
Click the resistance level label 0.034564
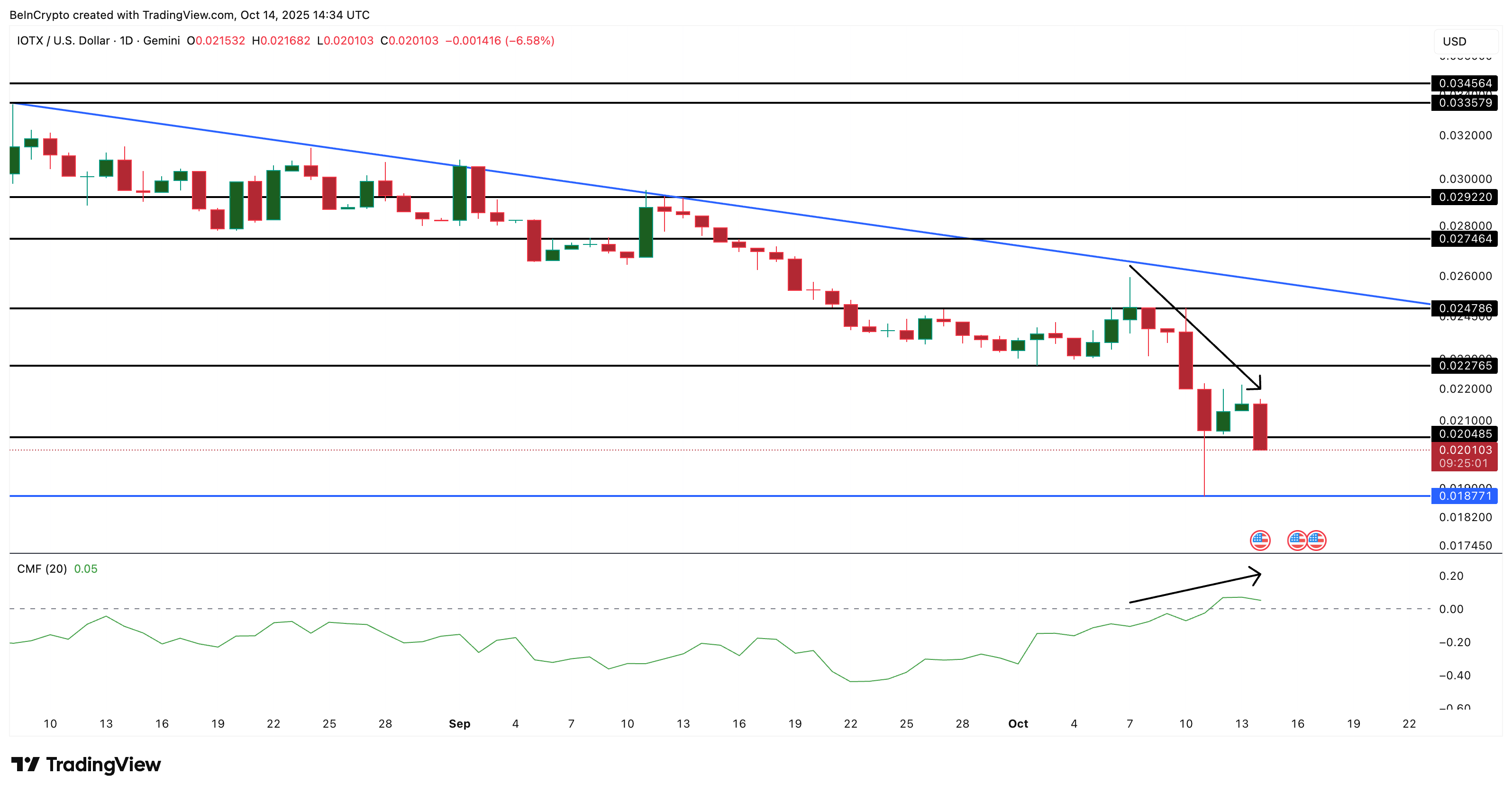[1467, 83]
